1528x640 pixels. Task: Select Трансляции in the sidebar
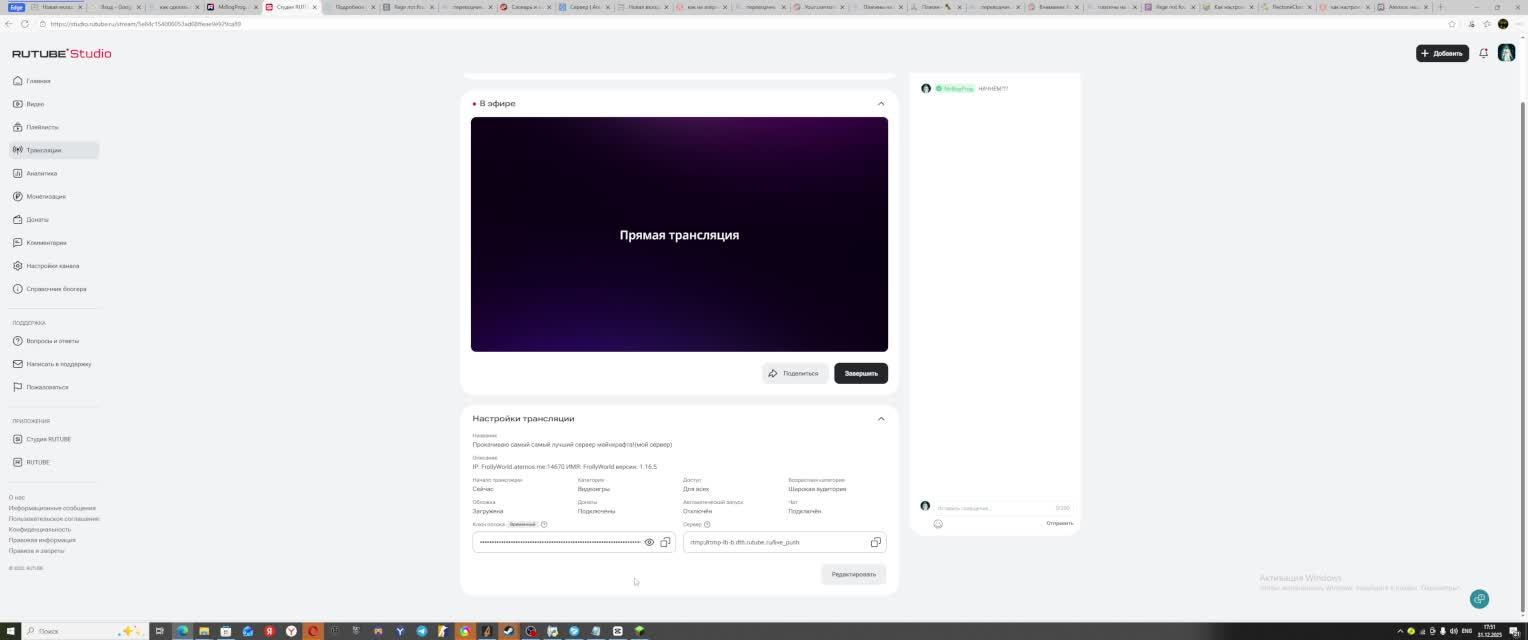pos(54,150)
